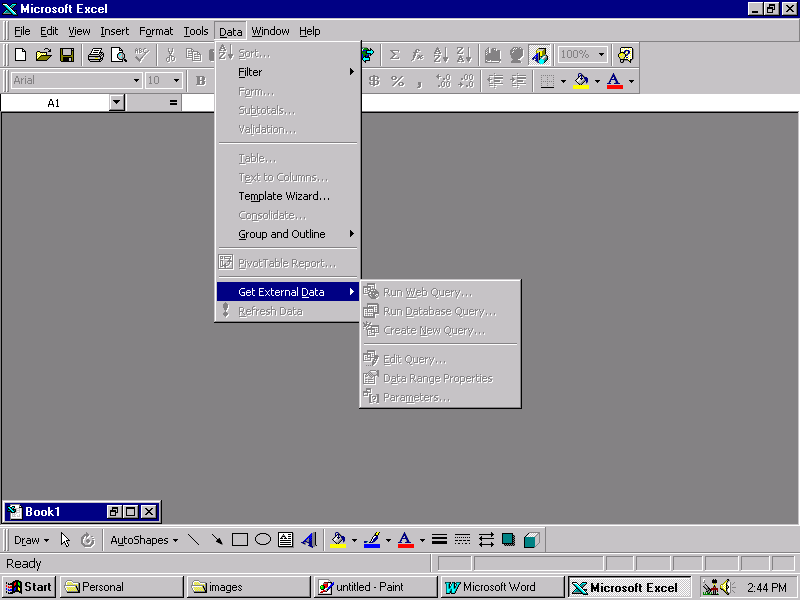Click Increase Indent icon
Image resolution: width=800 pixels, height=600 pixels.
click(x=518, y=81)
